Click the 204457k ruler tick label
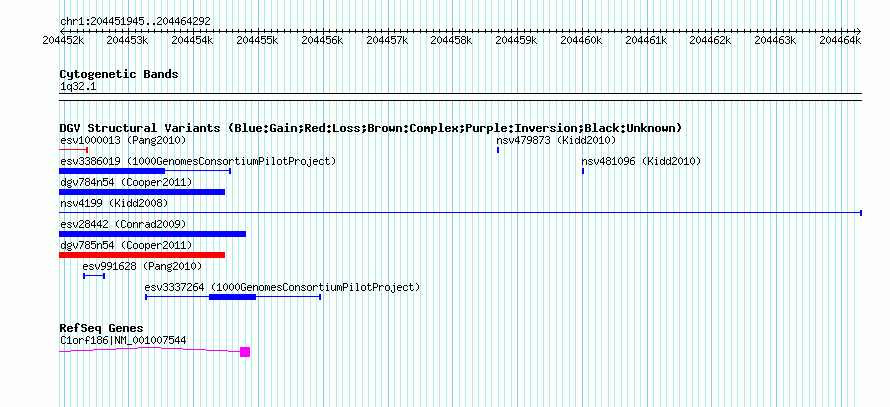890x407 pixels. (388, 40)
